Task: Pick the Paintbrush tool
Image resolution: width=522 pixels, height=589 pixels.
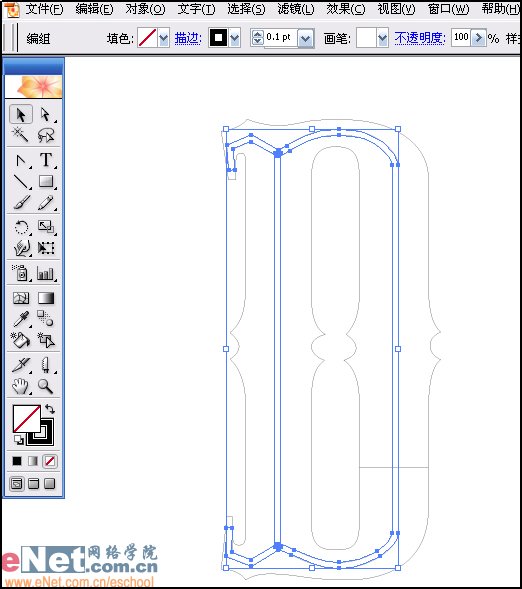Action: pyautogui.click(x=21, y=203)
